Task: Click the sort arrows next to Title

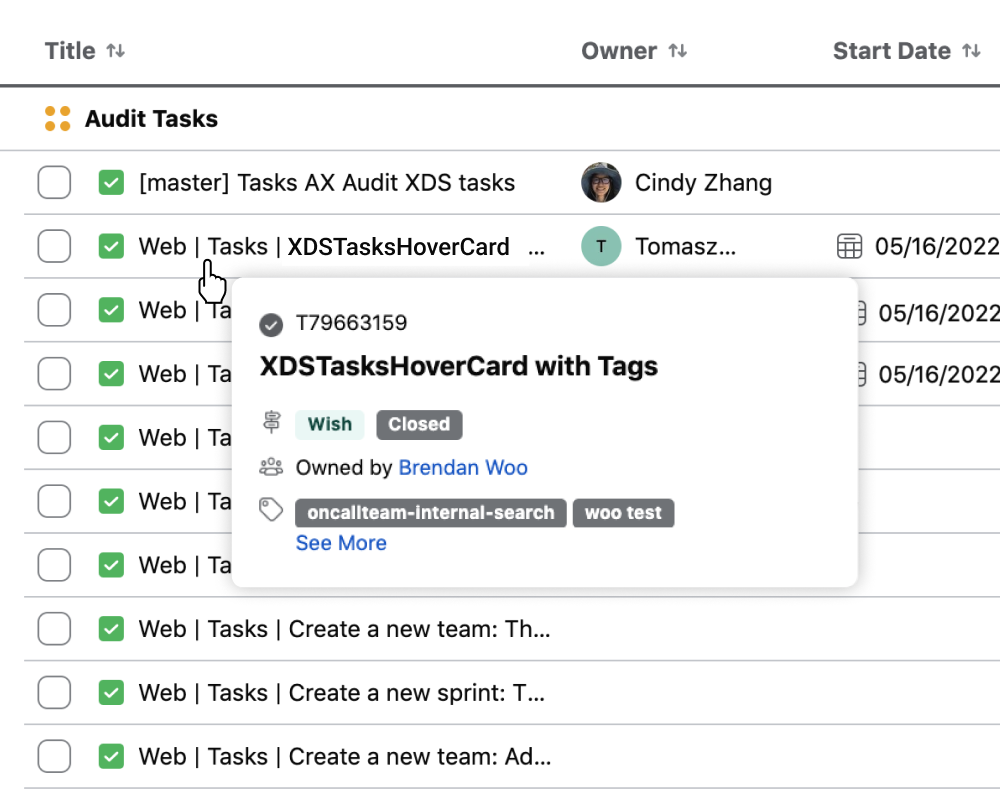Action: (116, 51)
